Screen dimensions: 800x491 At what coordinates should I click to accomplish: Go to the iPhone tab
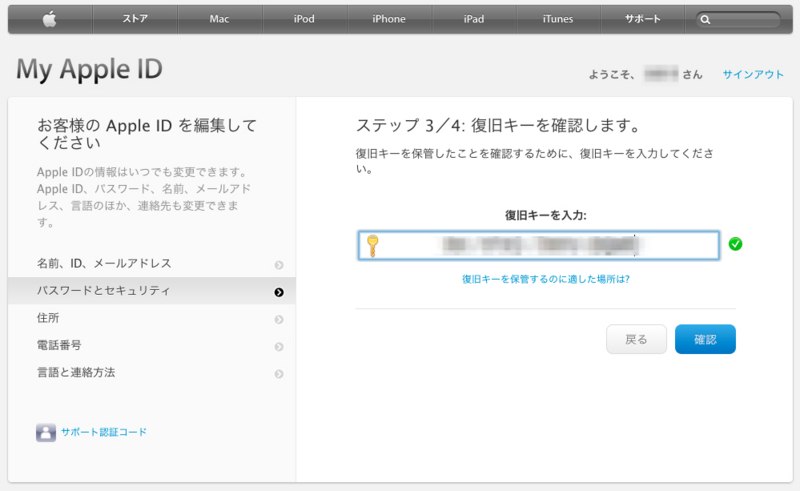click(389, 19)
